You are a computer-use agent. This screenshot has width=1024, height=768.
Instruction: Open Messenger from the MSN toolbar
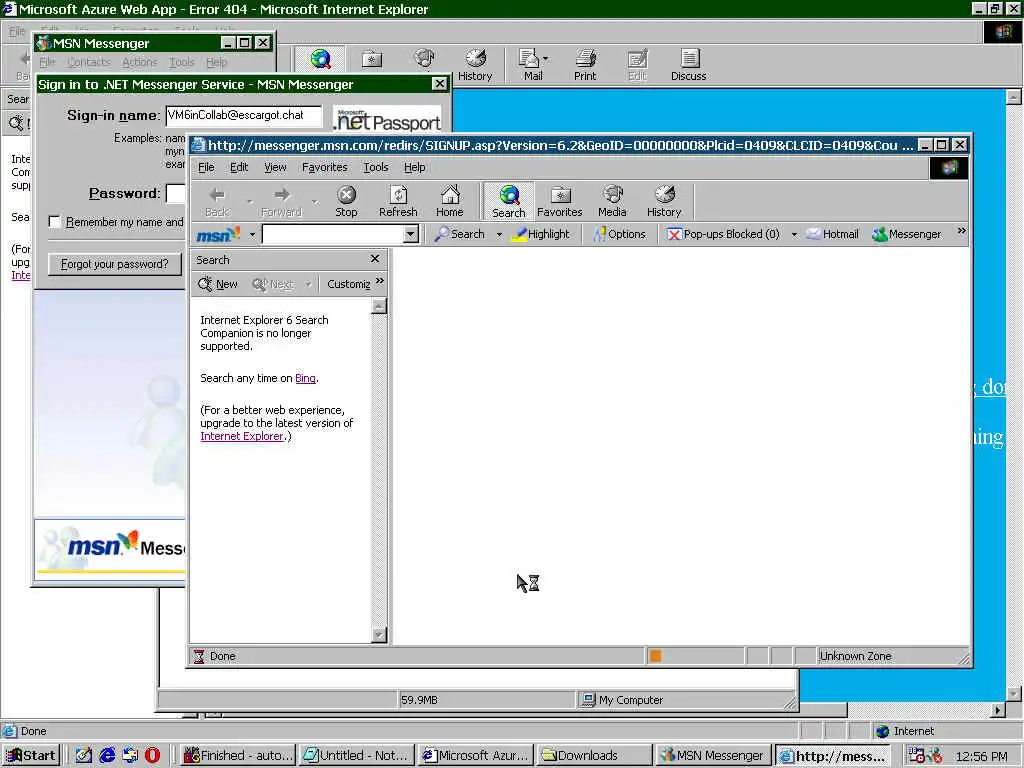pos(906,234)
